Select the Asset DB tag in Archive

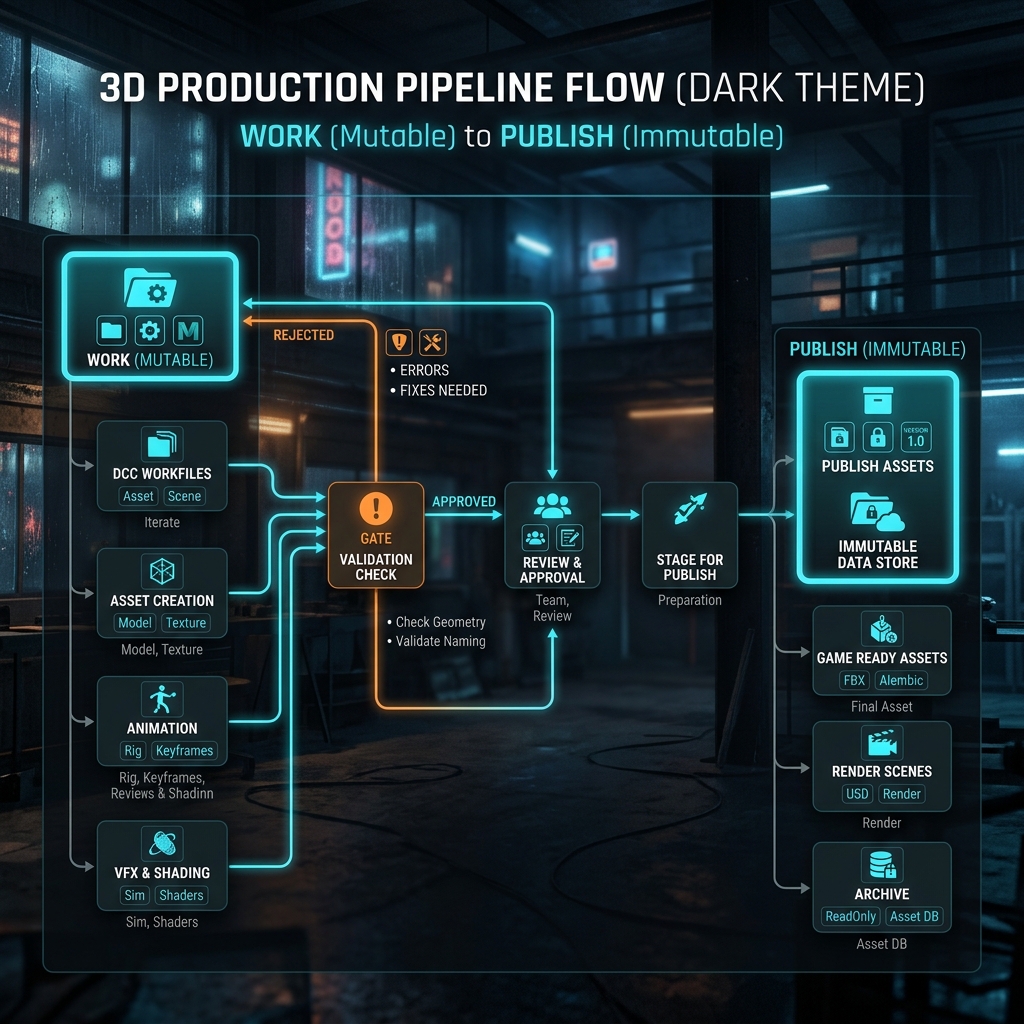tap(914, 916)
